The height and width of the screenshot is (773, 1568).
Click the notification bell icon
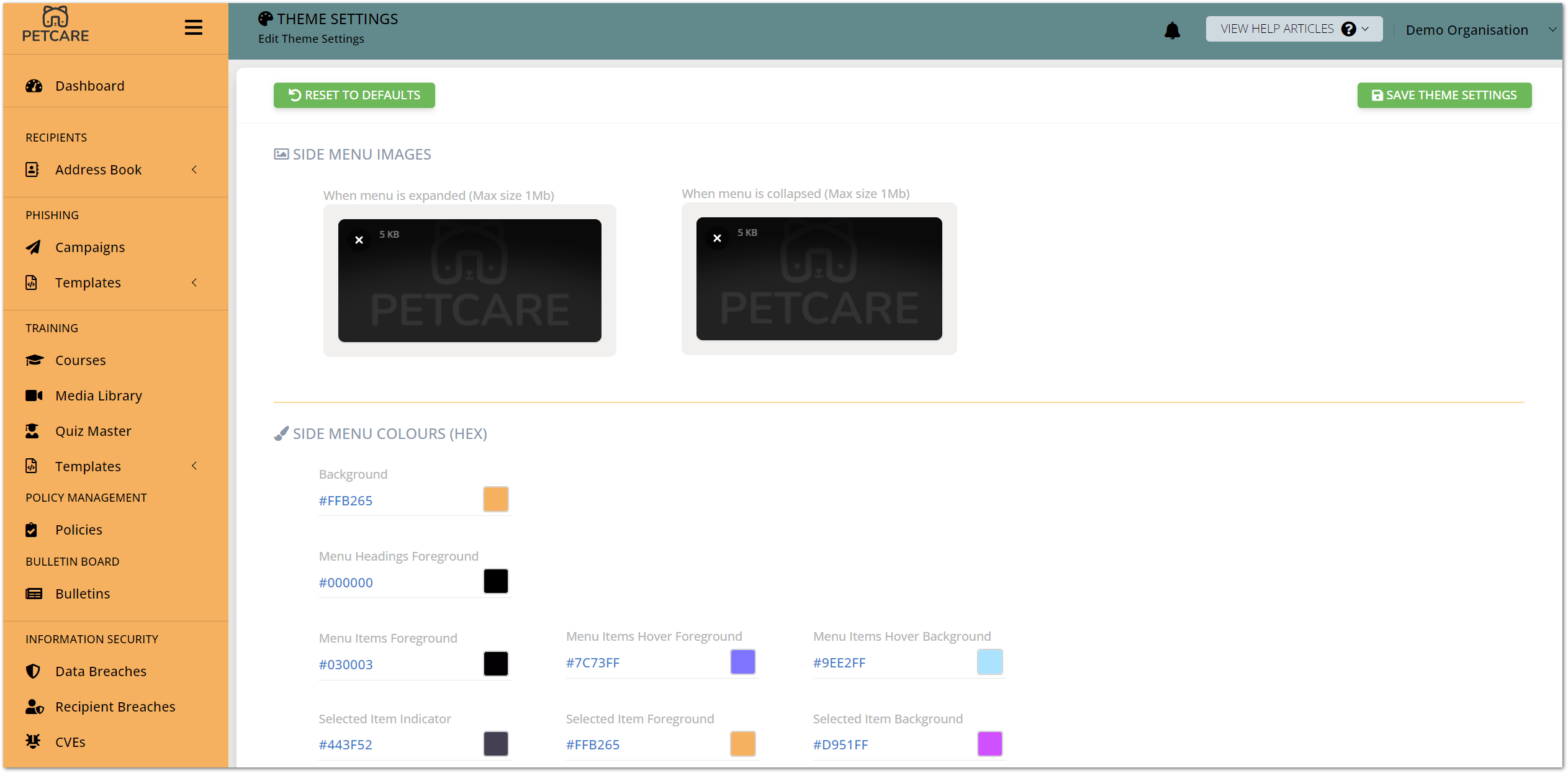(1172, 30)
